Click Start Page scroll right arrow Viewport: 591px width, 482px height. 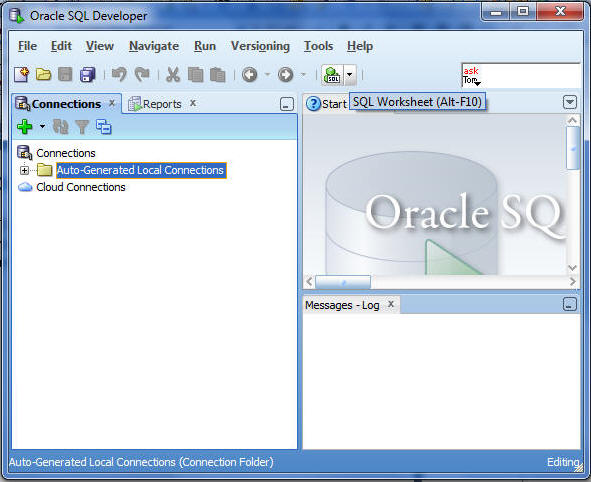pos(573,282)
